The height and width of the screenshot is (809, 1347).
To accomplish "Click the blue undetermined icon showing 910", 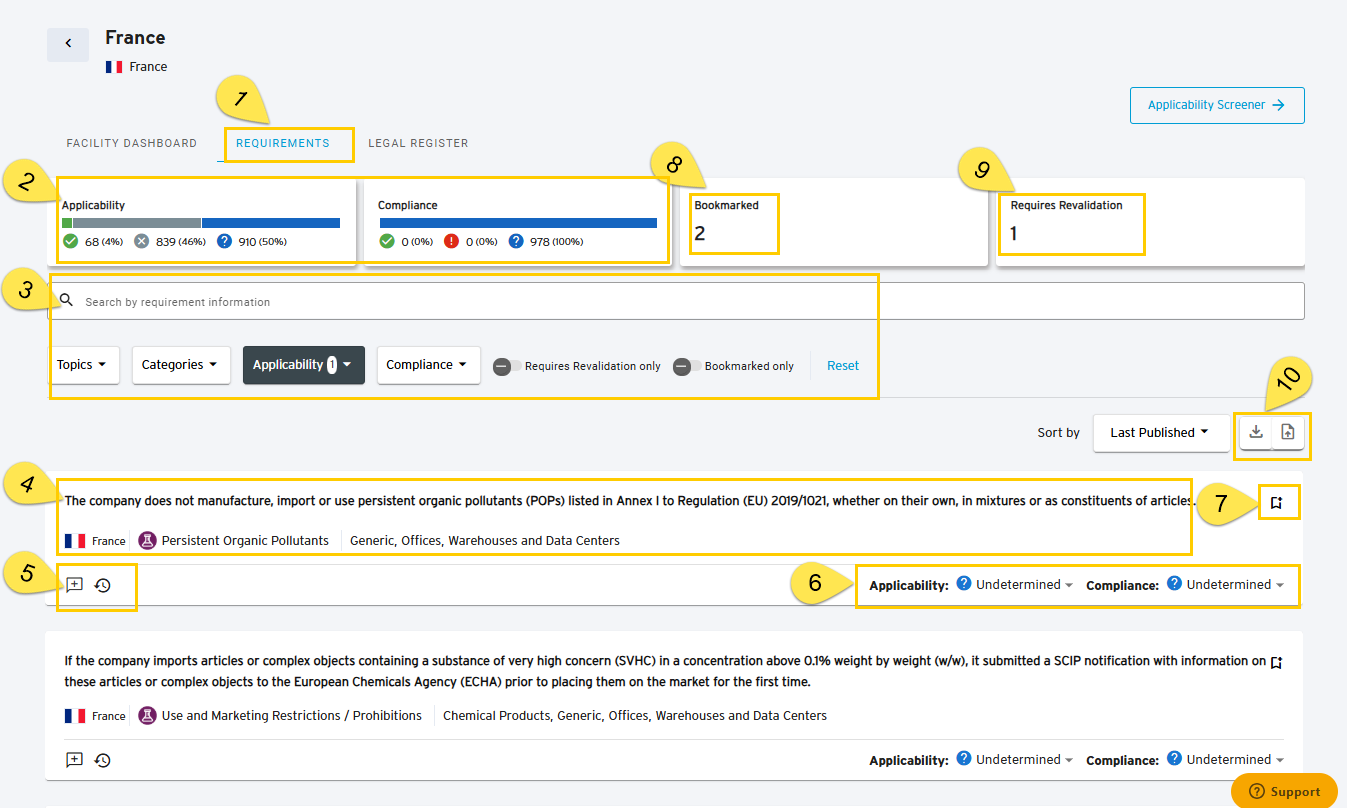I will tap(224, 241).
